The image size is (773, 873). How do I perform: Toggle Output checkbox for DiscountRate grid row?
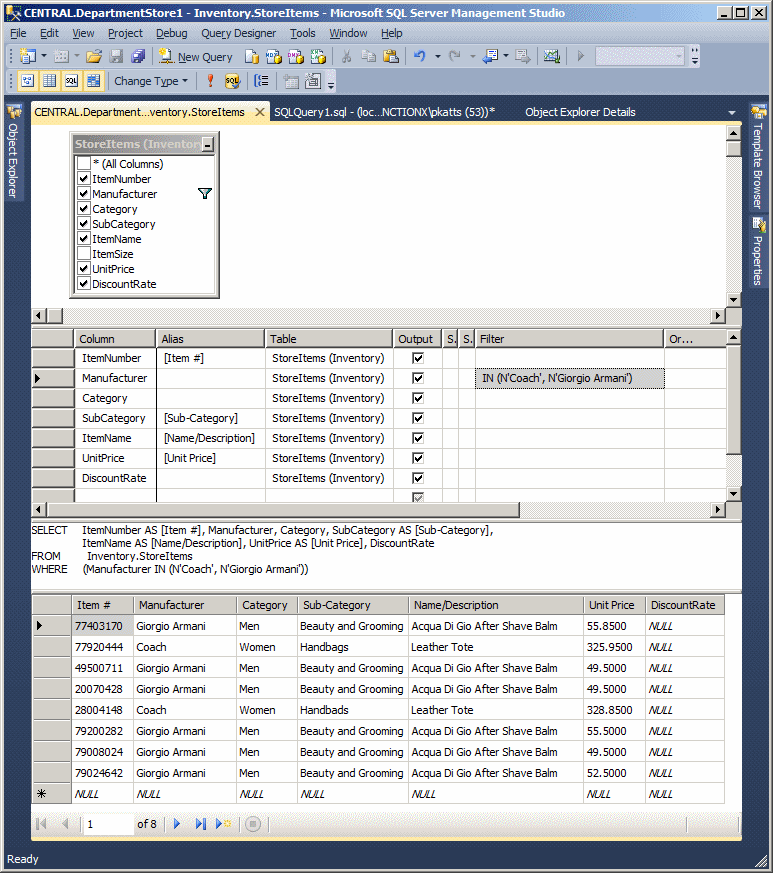point(418,478)
